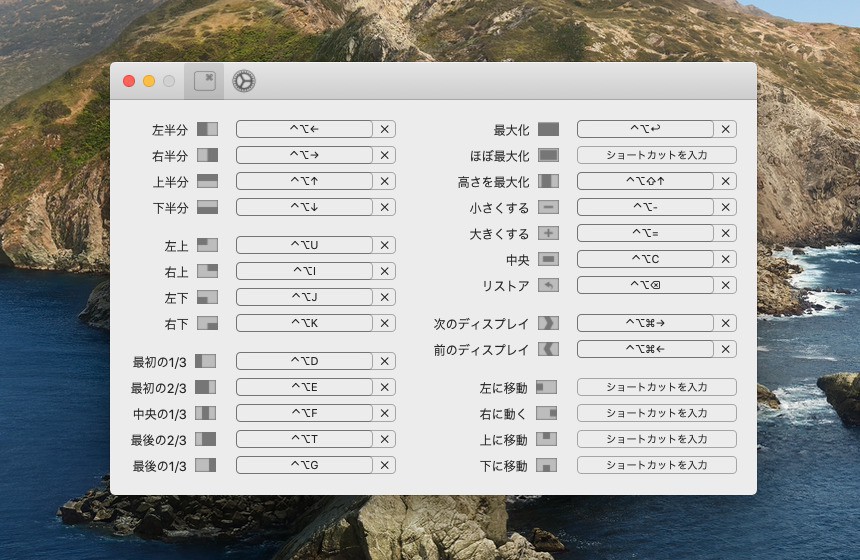860x560 pixels.
Task: Click the 最初の1/3 shortcut field
Action: 304,361
